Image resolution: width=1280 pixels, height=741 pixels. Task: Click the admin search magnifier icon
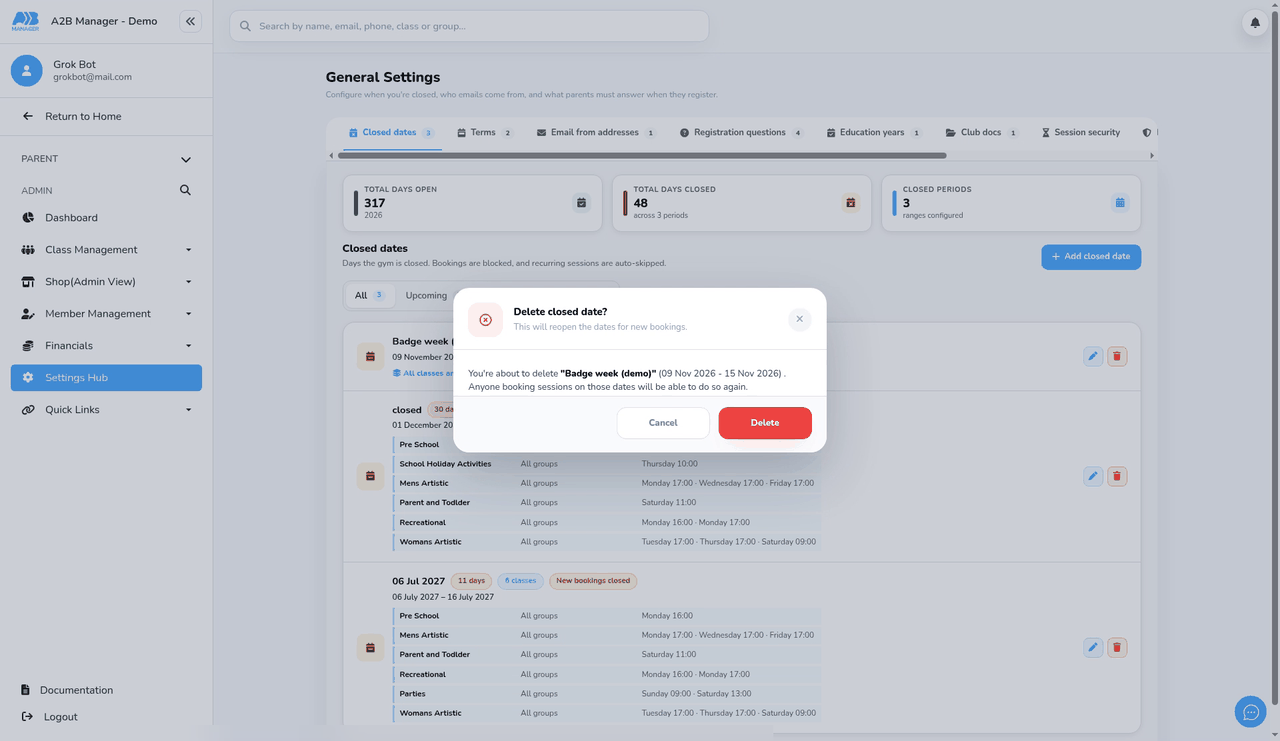coord(185,190)
